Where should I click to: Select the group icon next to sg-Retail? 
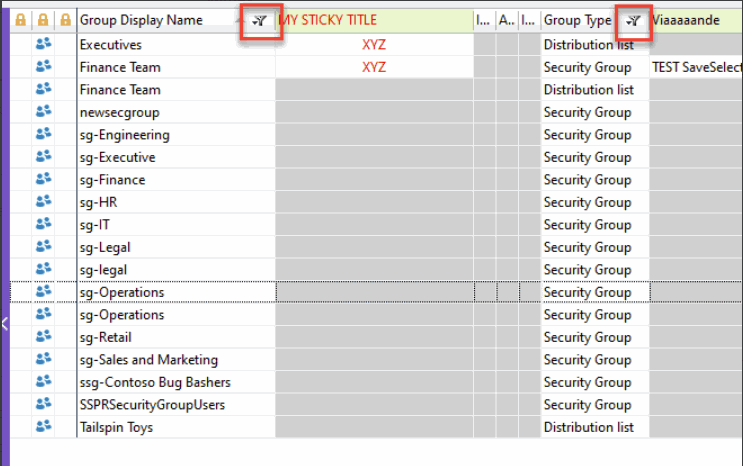(43, 337)
